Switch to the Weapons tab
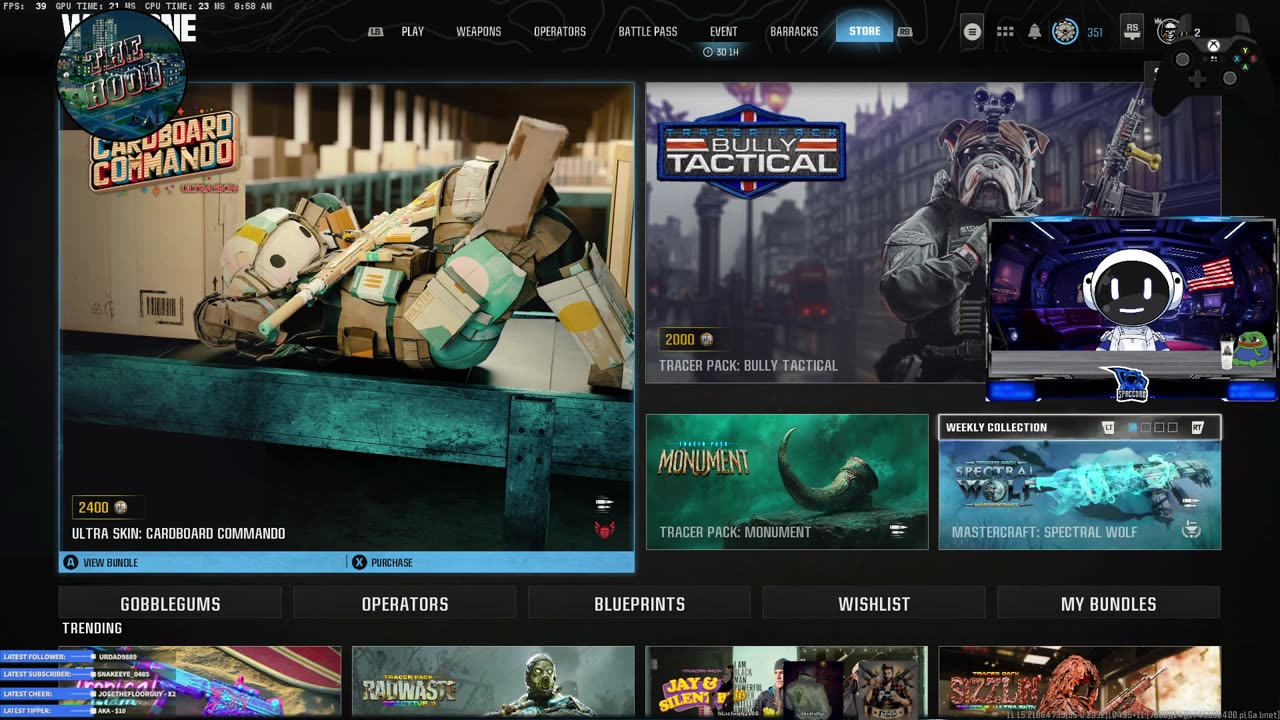Image resolution: width=1280 pixels, height=720 pixels. [x=479, y=32]
